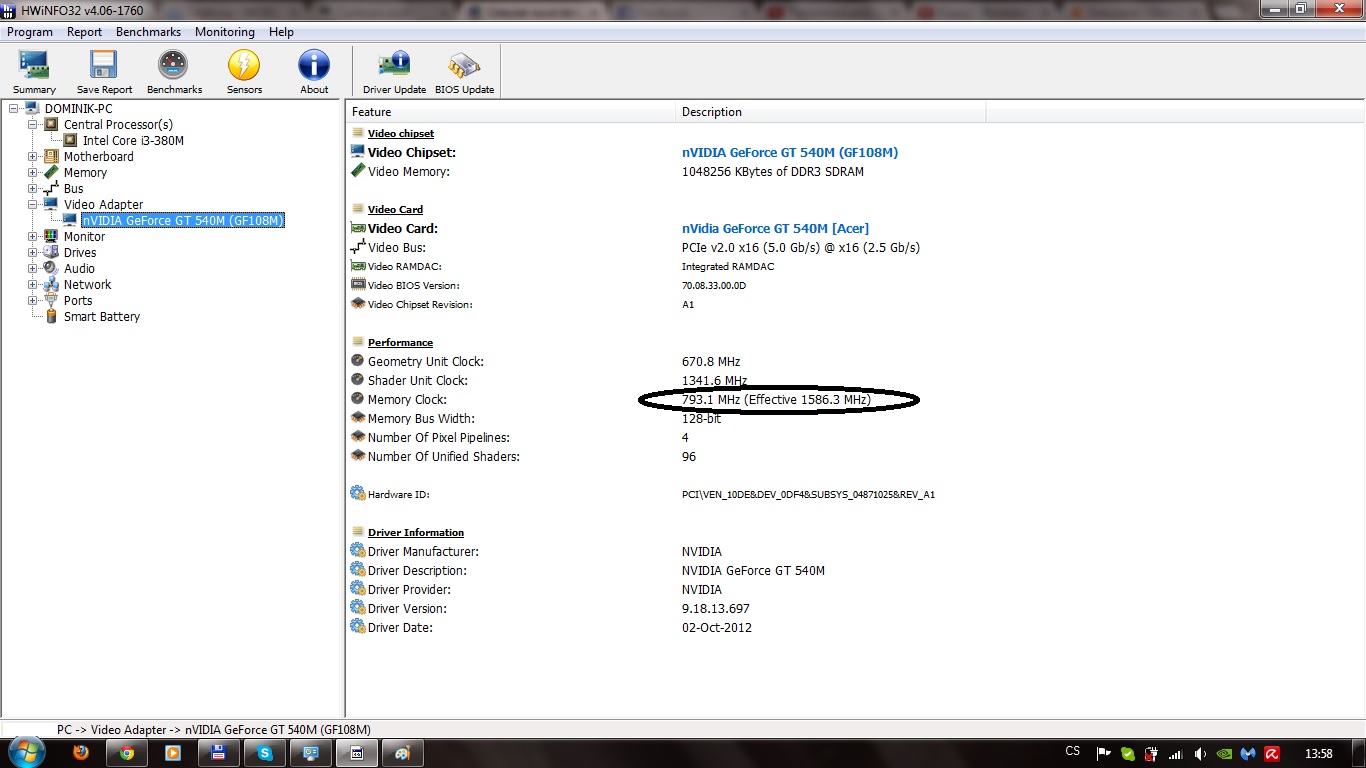Open the About info icon
This screenshot has width=1366, height=768.
pos(314,72)
